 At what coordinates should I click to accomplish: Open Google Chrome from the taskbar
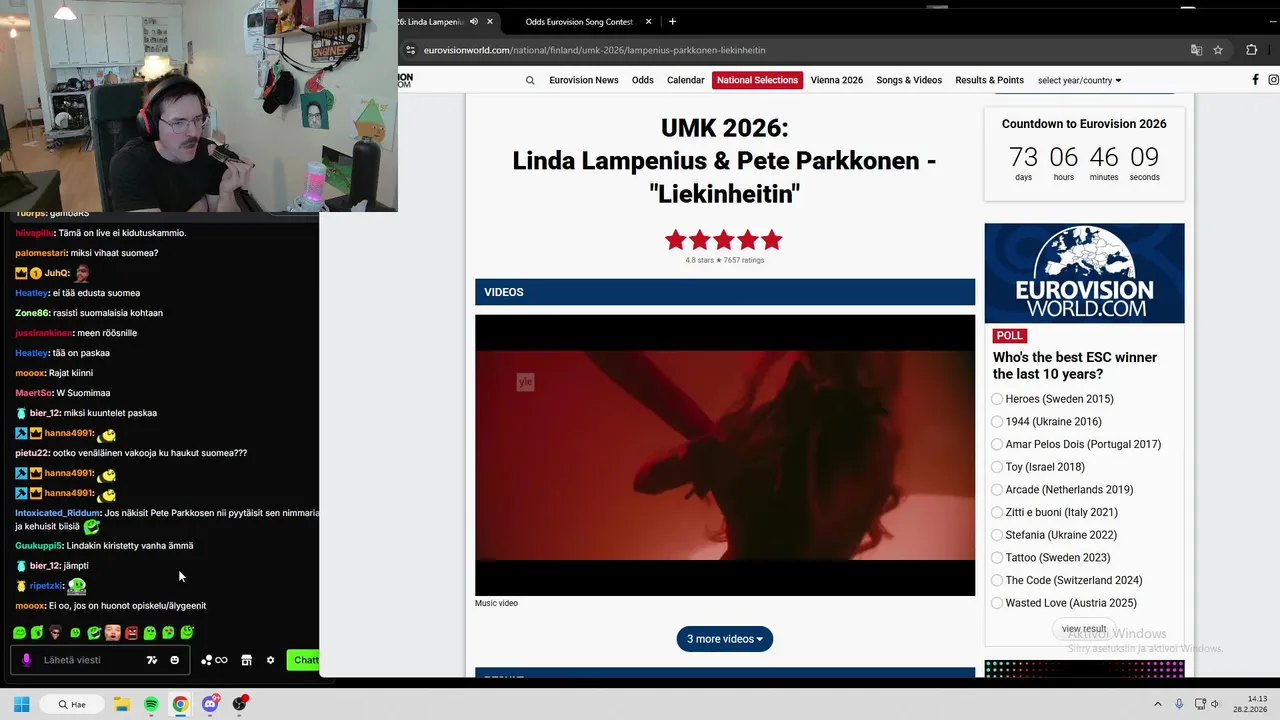tap(180, 704)
